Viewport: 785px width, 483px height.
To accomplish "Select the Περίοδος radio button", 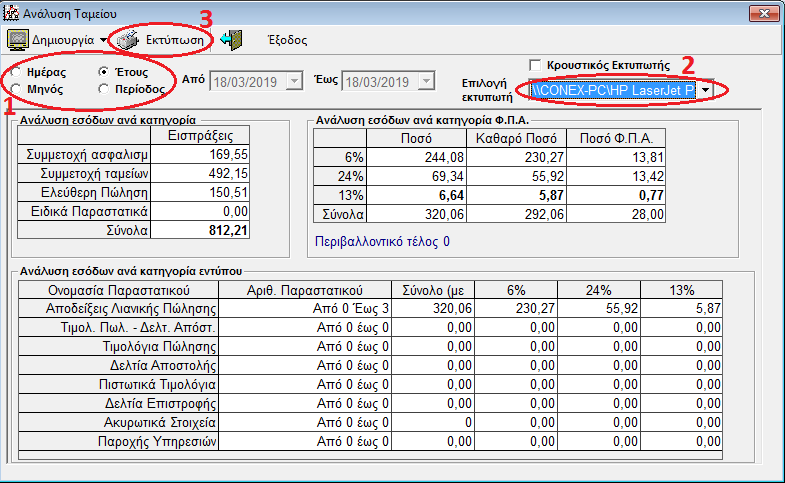I will coord(103,89).
